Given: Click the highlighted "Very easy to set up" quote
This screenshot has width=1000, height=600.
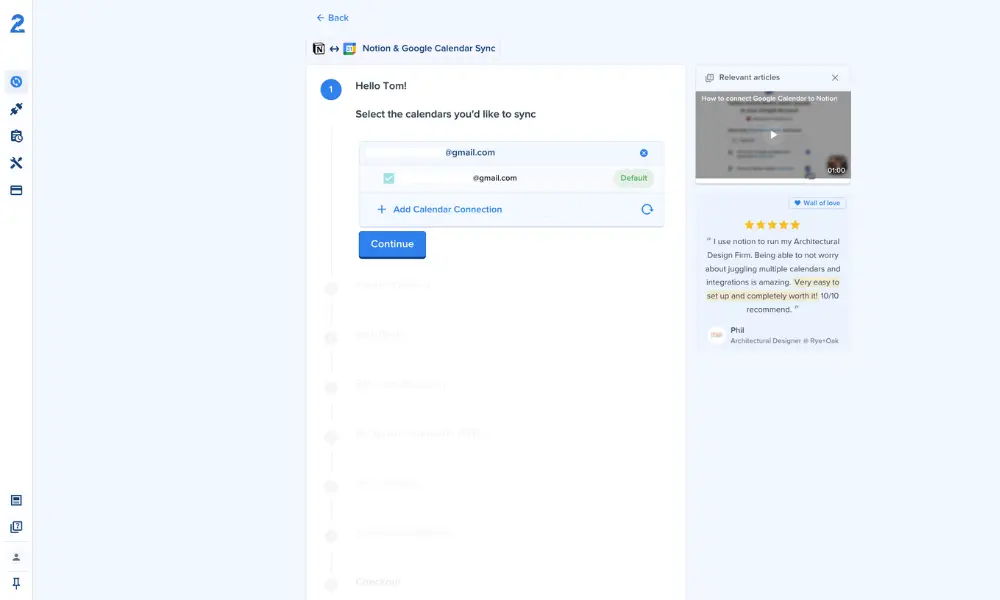Looking at the screenshot, I should (773, 289).
